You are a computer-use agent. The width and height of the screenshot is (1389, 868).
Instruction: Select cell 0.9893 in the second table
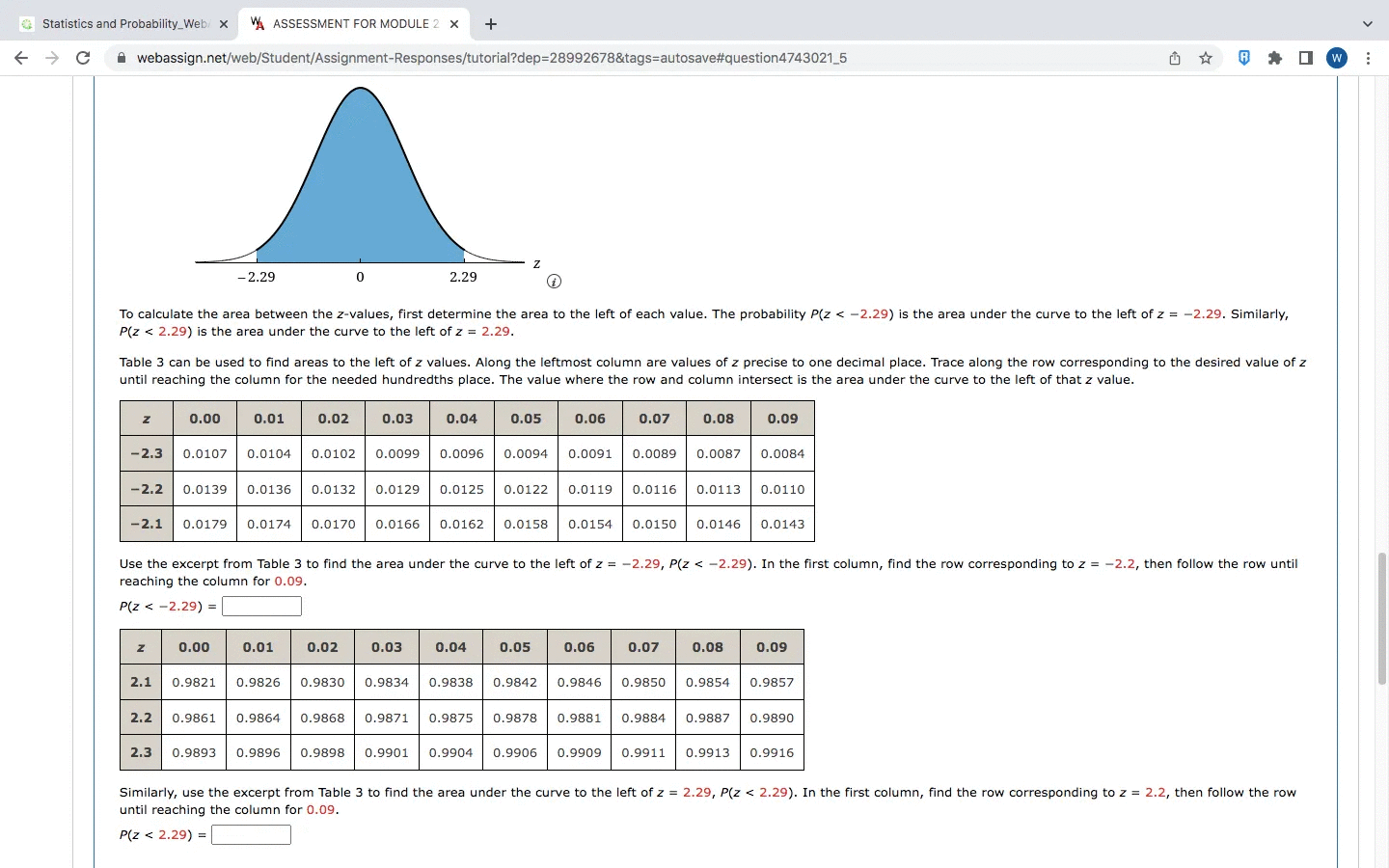(194, 752)
